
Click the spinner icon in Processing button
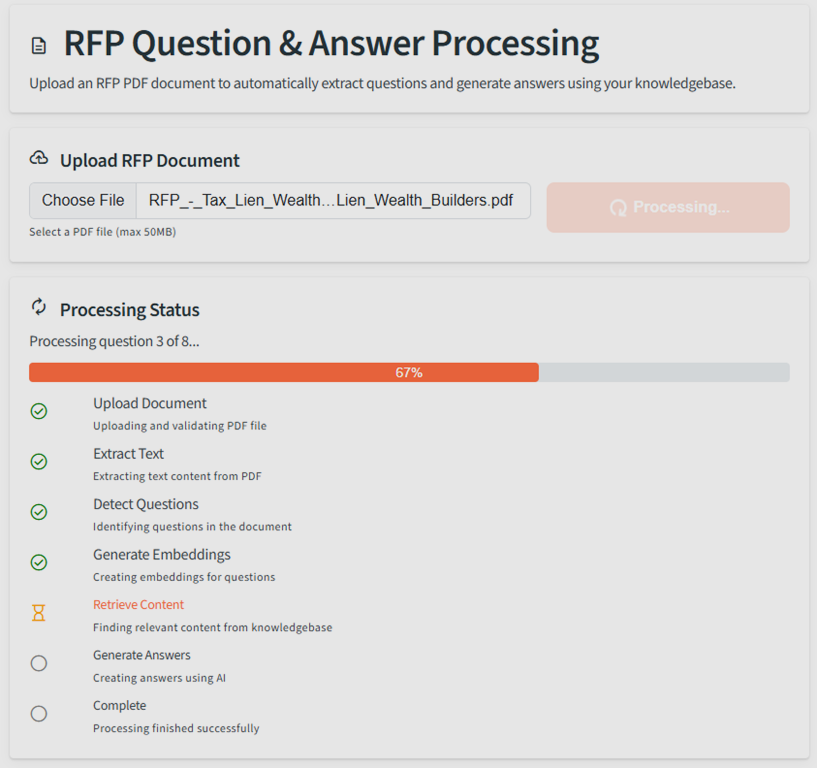click(618, 208)
